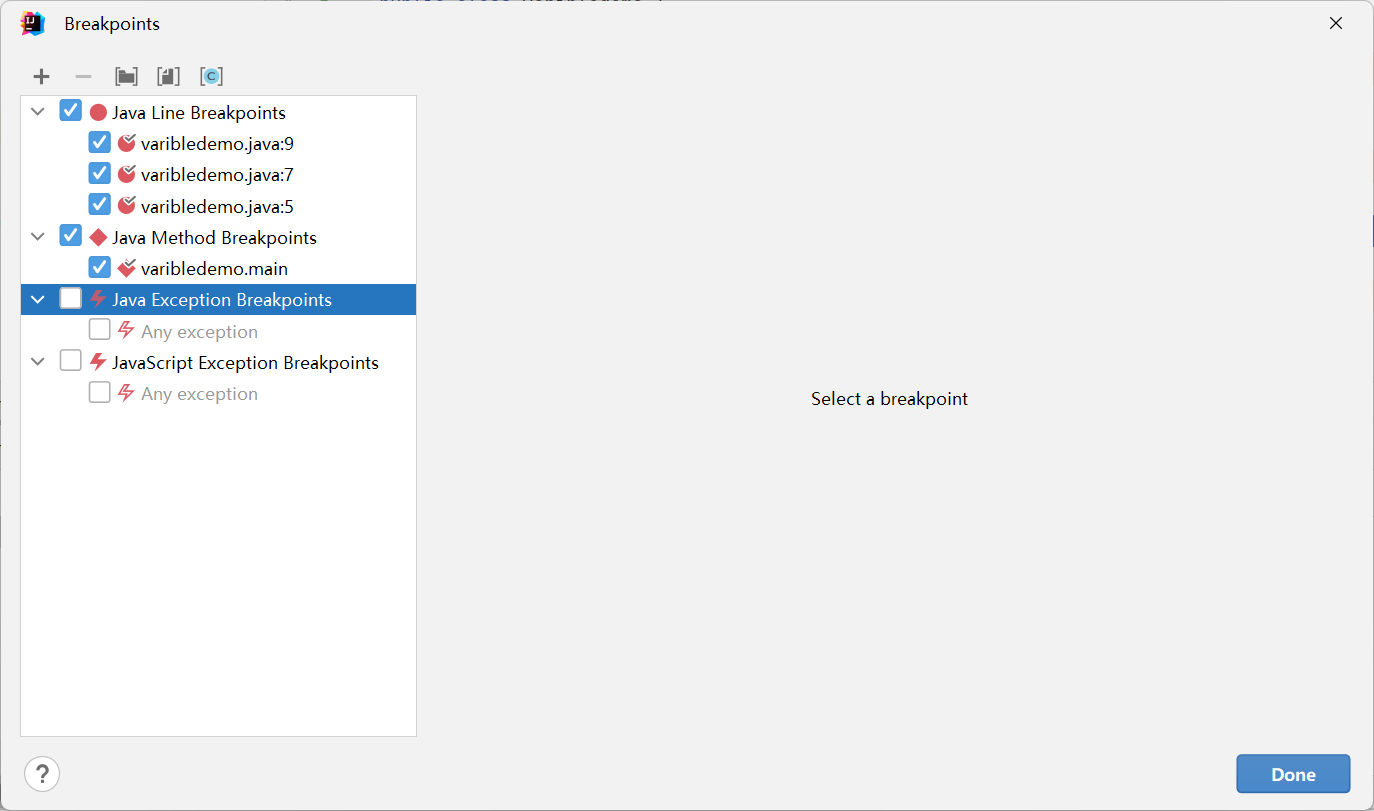Click the lightning icon beside Java Exception Breakpoints
This screenshot has height=811, width=1374.
[x=97, y=298]
